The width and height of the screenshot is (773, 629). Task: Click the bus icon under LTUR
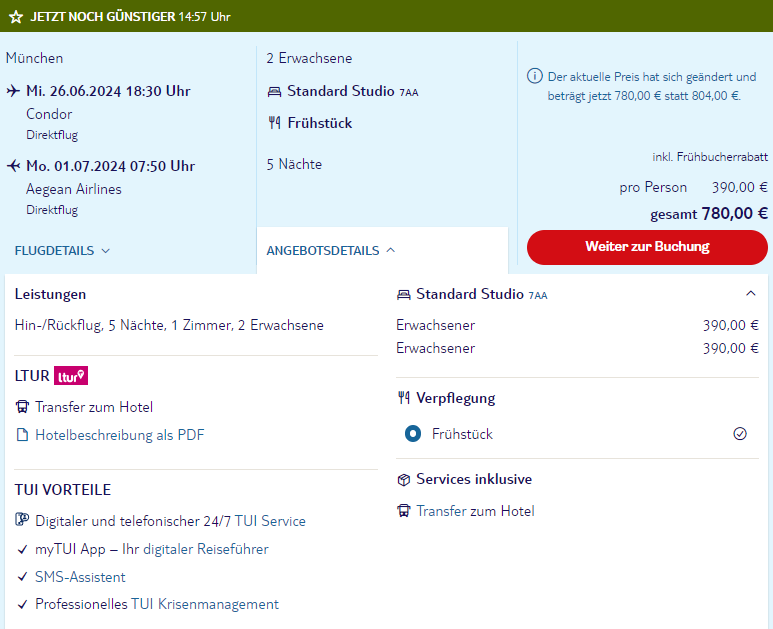click(x=22, y=407)
